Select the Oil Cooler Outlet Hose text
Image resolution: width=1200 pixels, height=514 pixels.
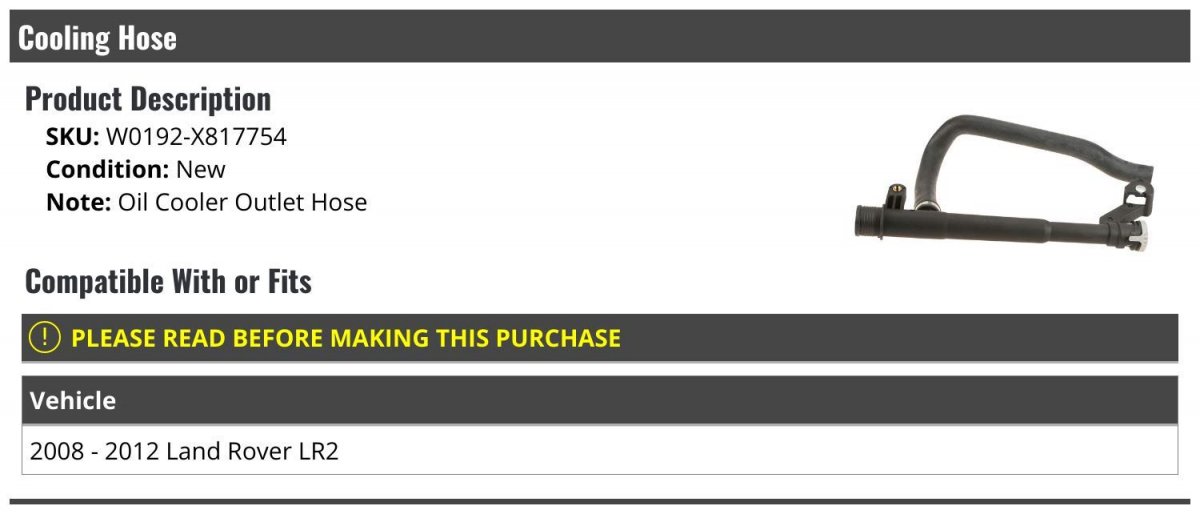click(x=243, y=202)
